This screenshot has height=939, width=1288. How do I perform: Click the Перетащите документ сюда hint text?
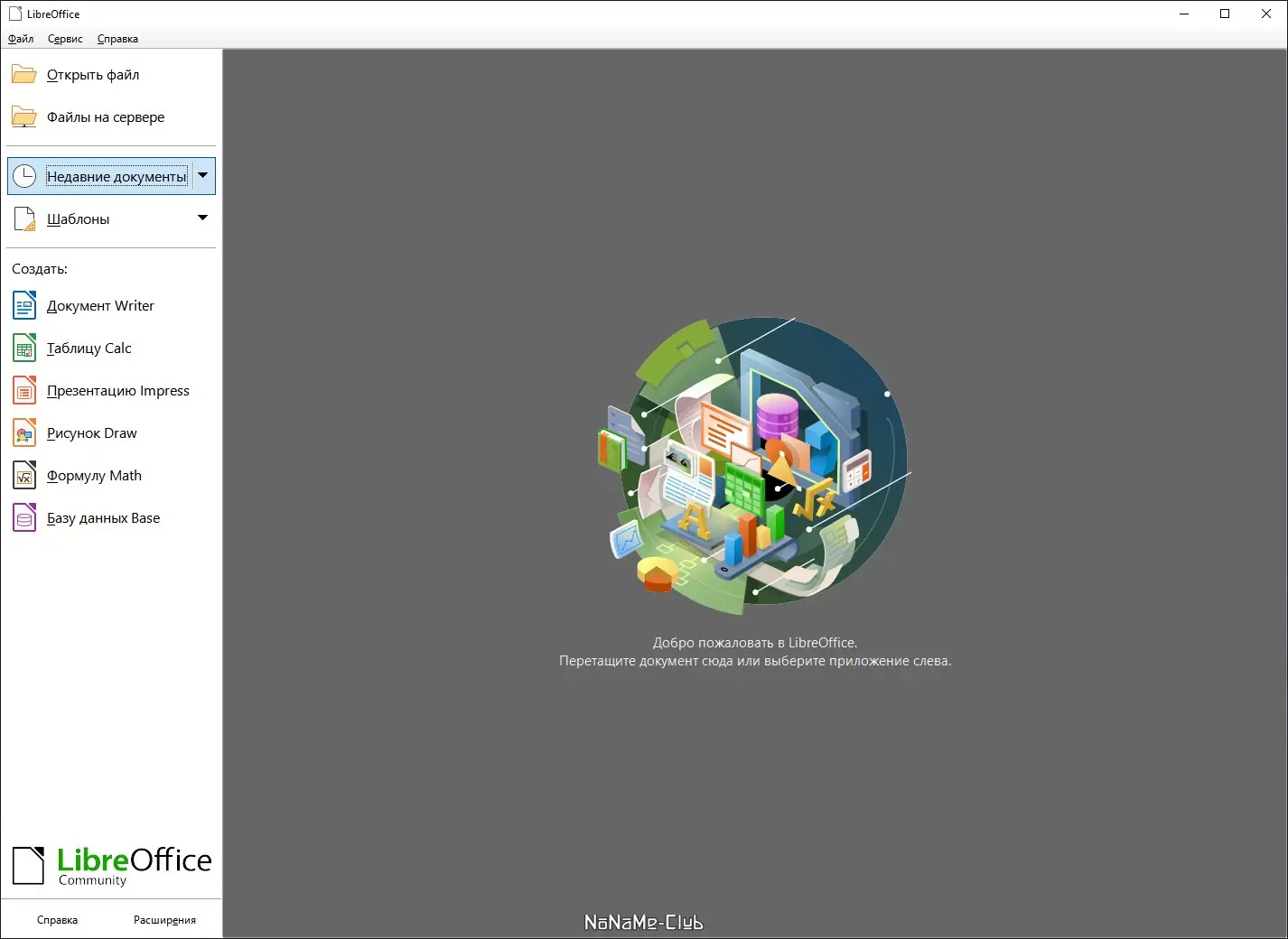(x=755, y=661)
